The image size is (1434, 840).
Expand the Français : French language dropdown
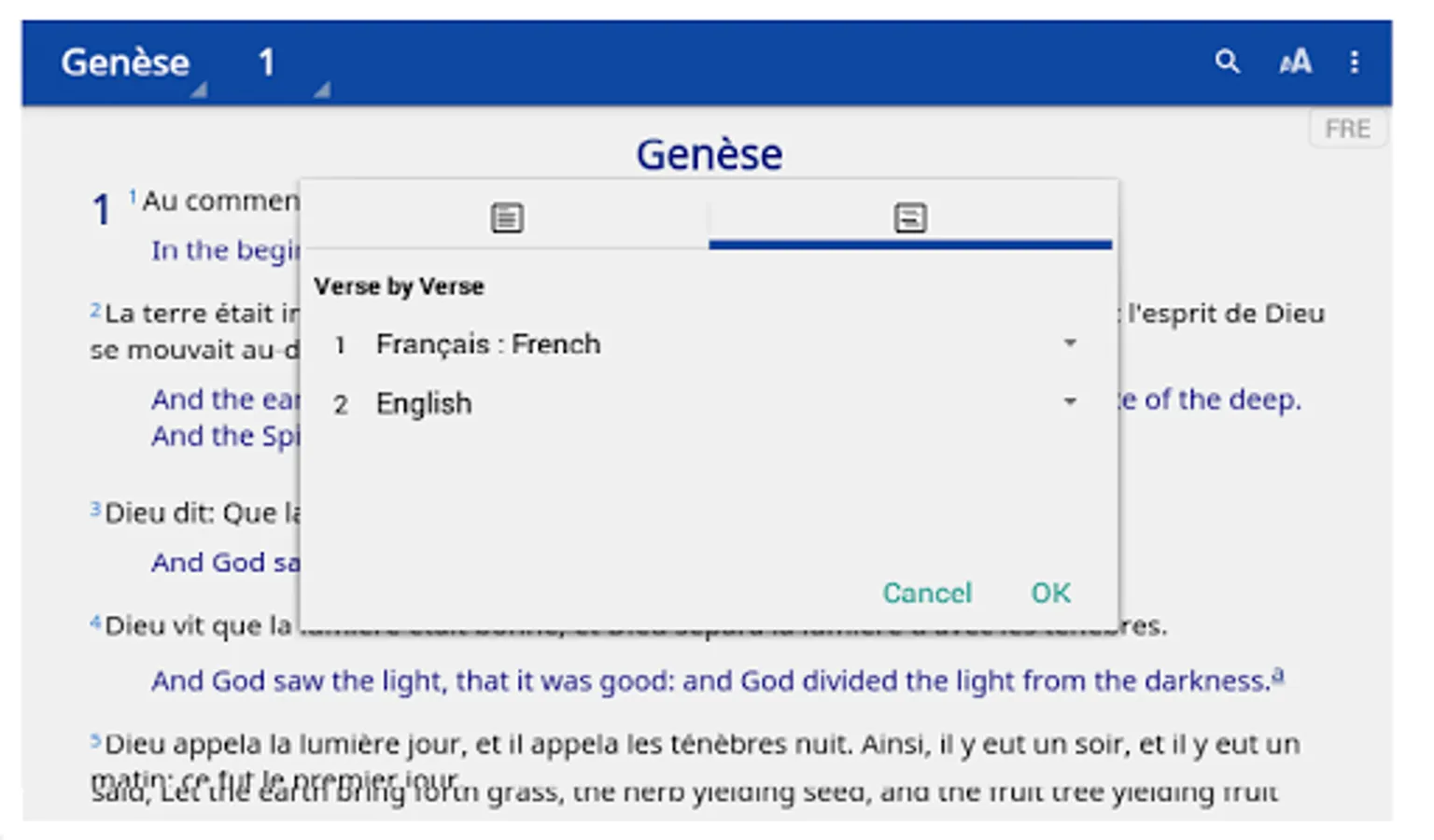tap(1070, 343)
